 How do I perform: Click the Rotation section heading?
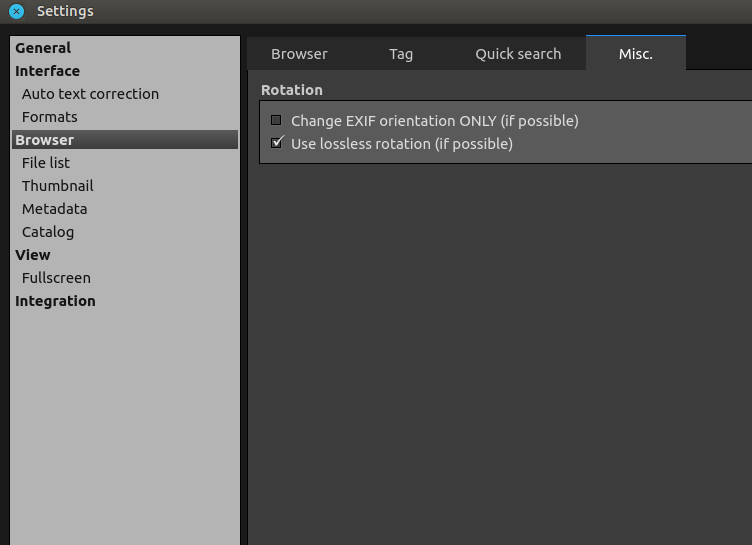pos(292,90)
